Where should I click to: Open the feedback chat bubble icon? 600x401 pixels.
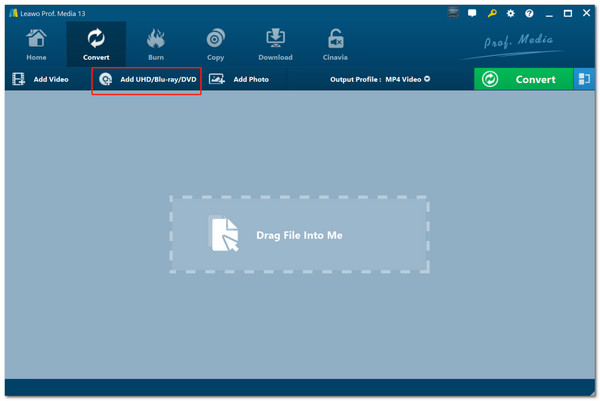472,13
